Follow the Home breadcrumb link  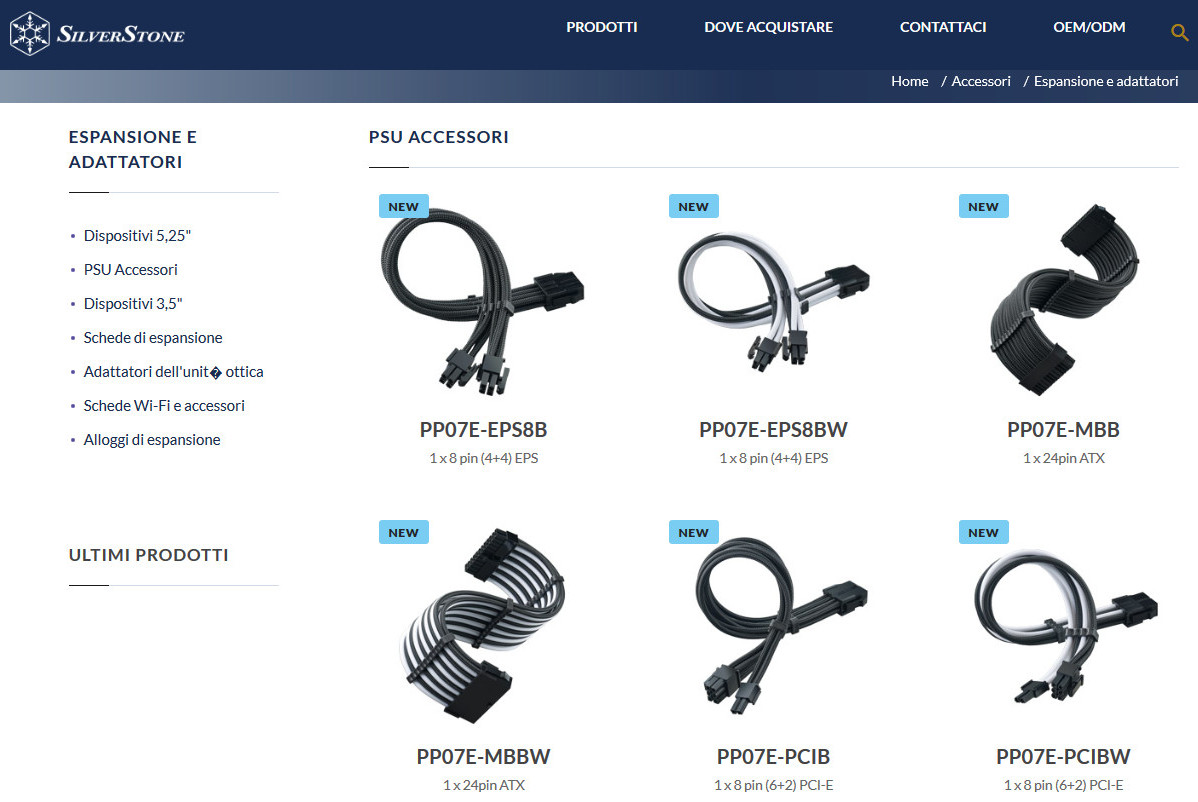(x=909, y=81)
